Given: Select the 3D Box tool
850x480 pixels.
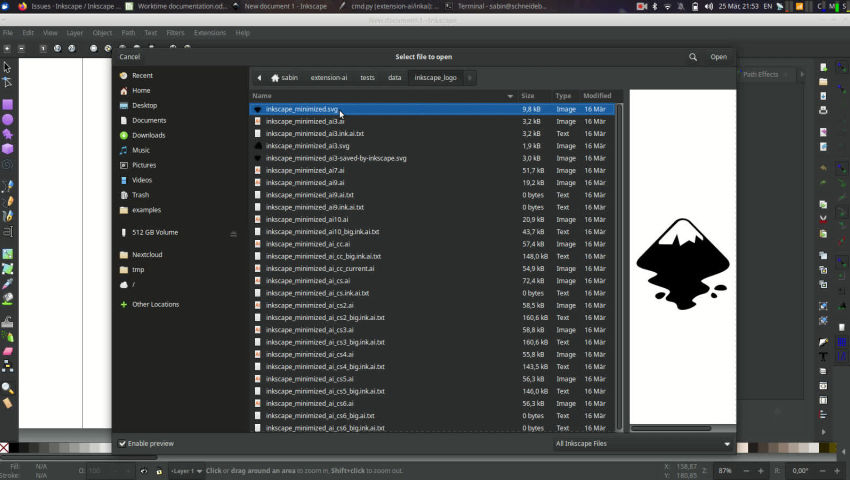Looking at the screenshot, I should pyautogui.click(x=7, y=148).
